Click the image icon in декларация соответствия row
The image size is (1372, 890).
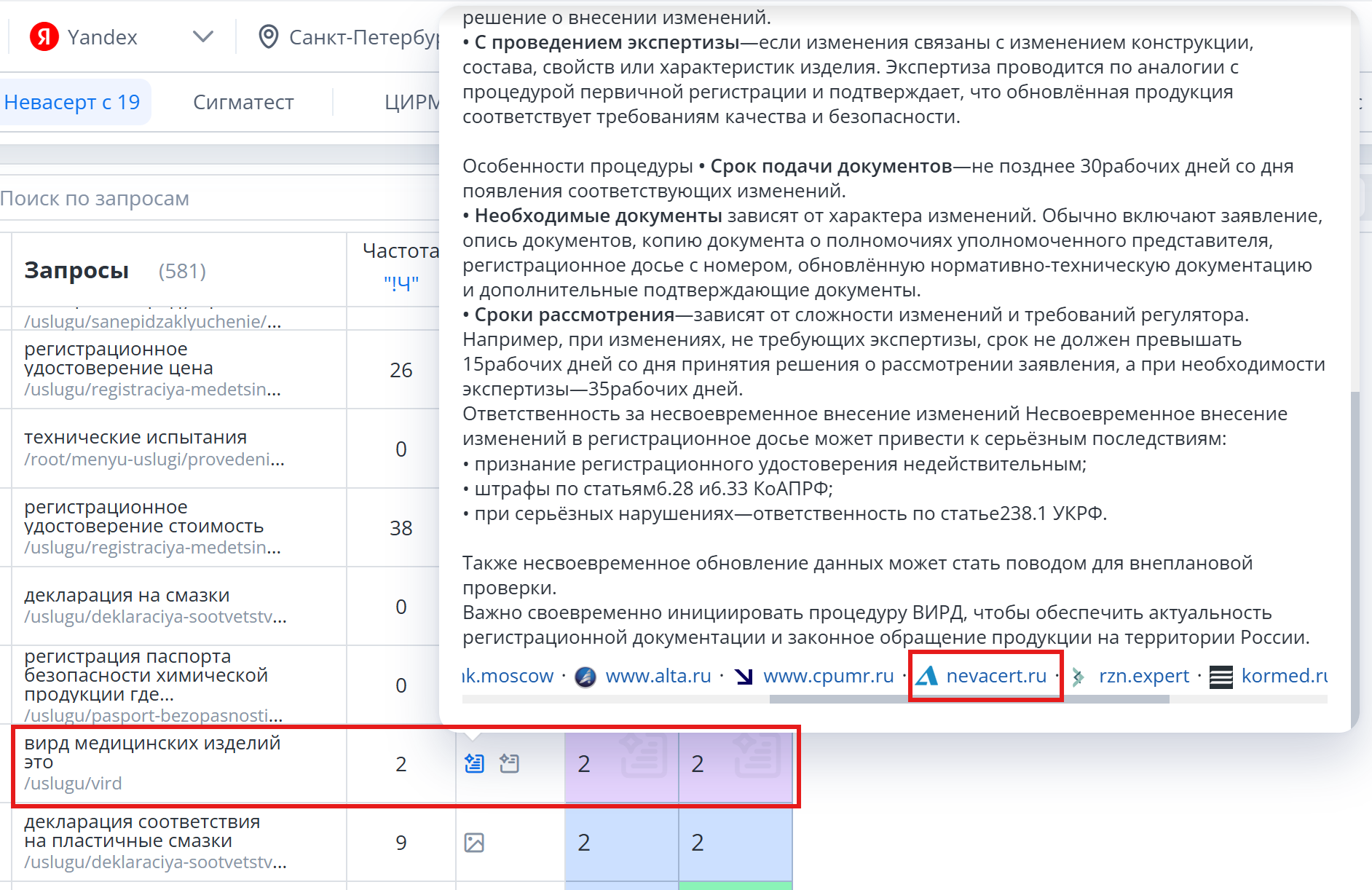474,843
